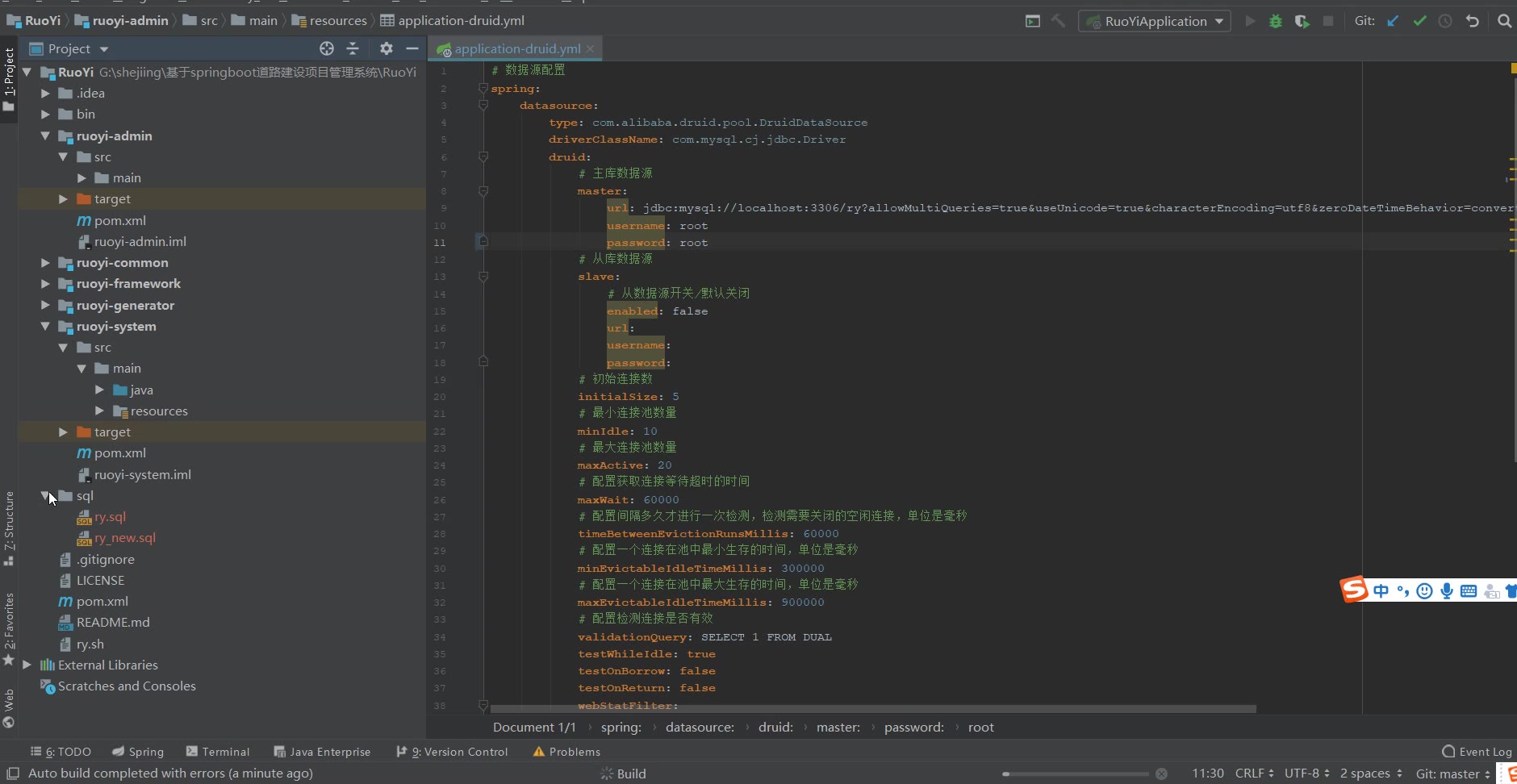
Task: Click the locate file target icon
Action: point(326,48)
